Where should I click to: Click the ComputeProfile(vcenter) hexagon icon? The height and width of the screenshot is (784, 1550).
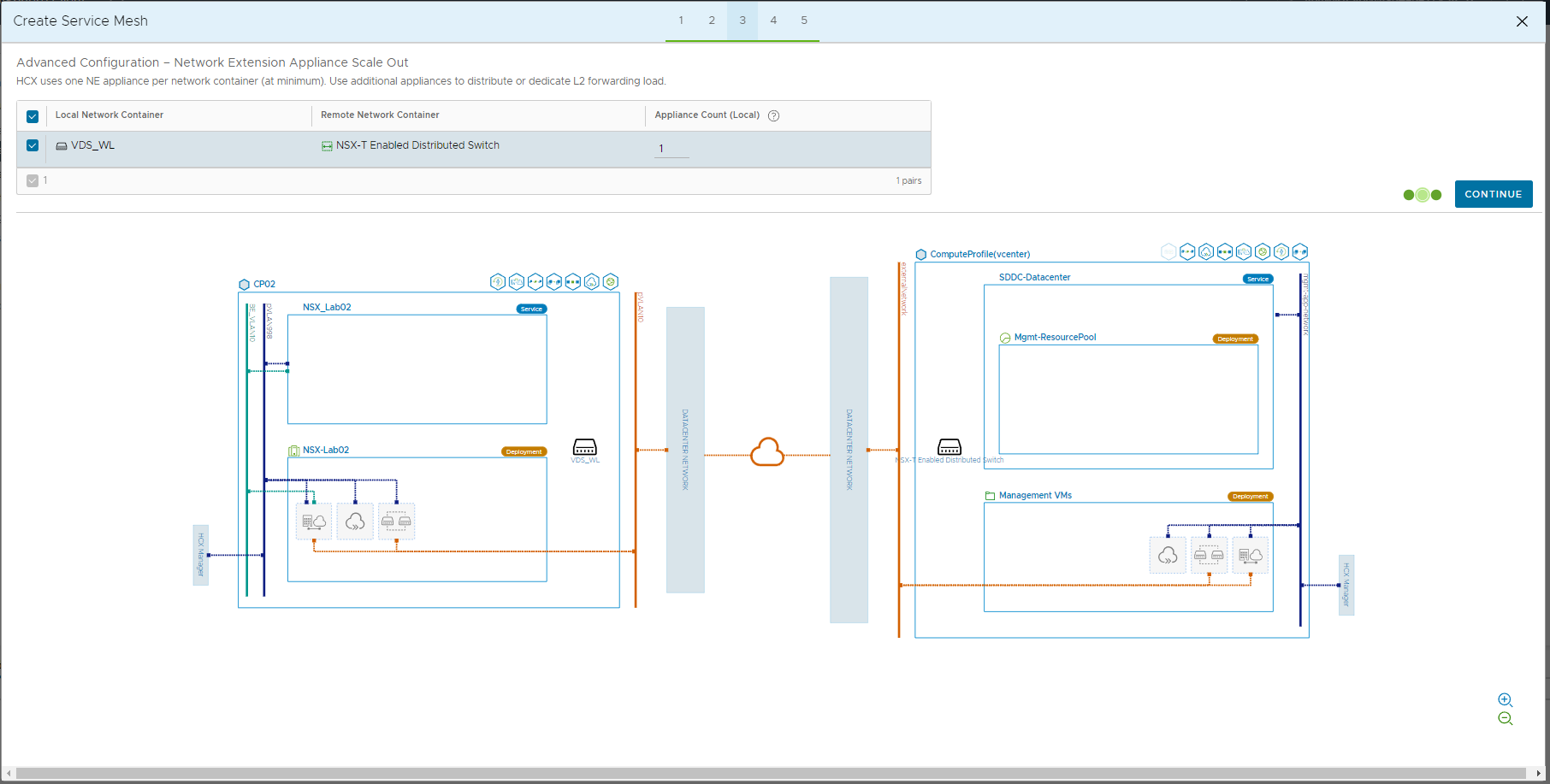[x=921, y=255]
